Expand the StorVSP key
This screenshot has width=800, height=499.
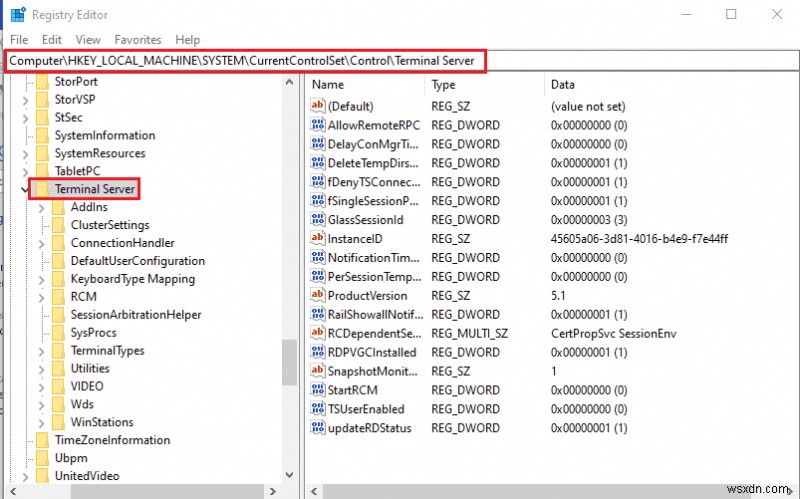pyautogui.click(x=26, y=101)
